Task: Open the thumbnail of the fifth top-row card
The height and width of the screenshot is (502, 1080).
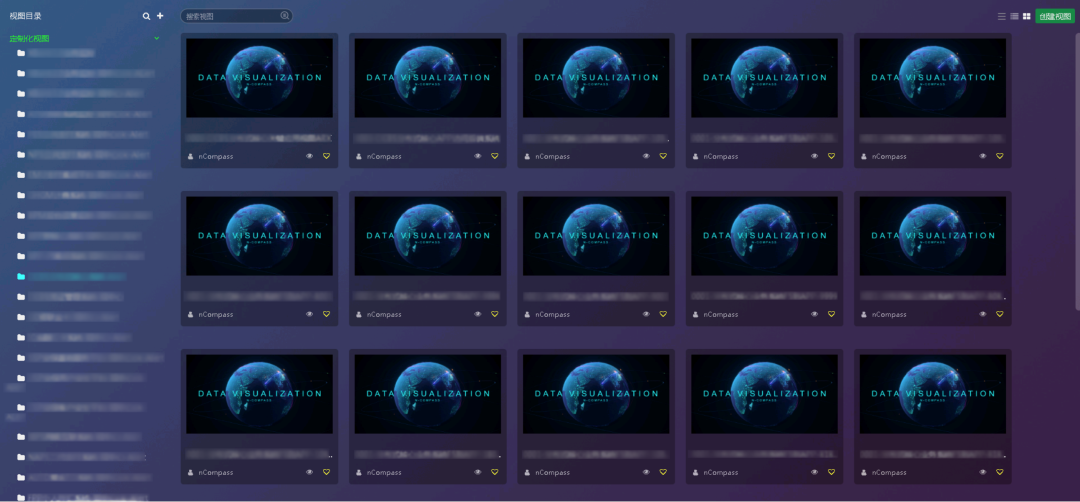Action: point(933,78)
